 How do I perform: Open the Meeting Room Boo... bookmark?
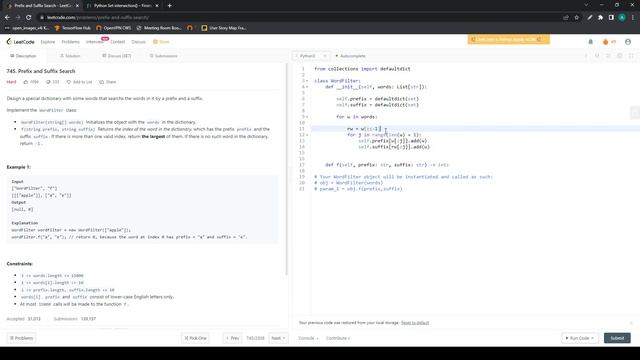pyautogui.click(x=159, y=28)
